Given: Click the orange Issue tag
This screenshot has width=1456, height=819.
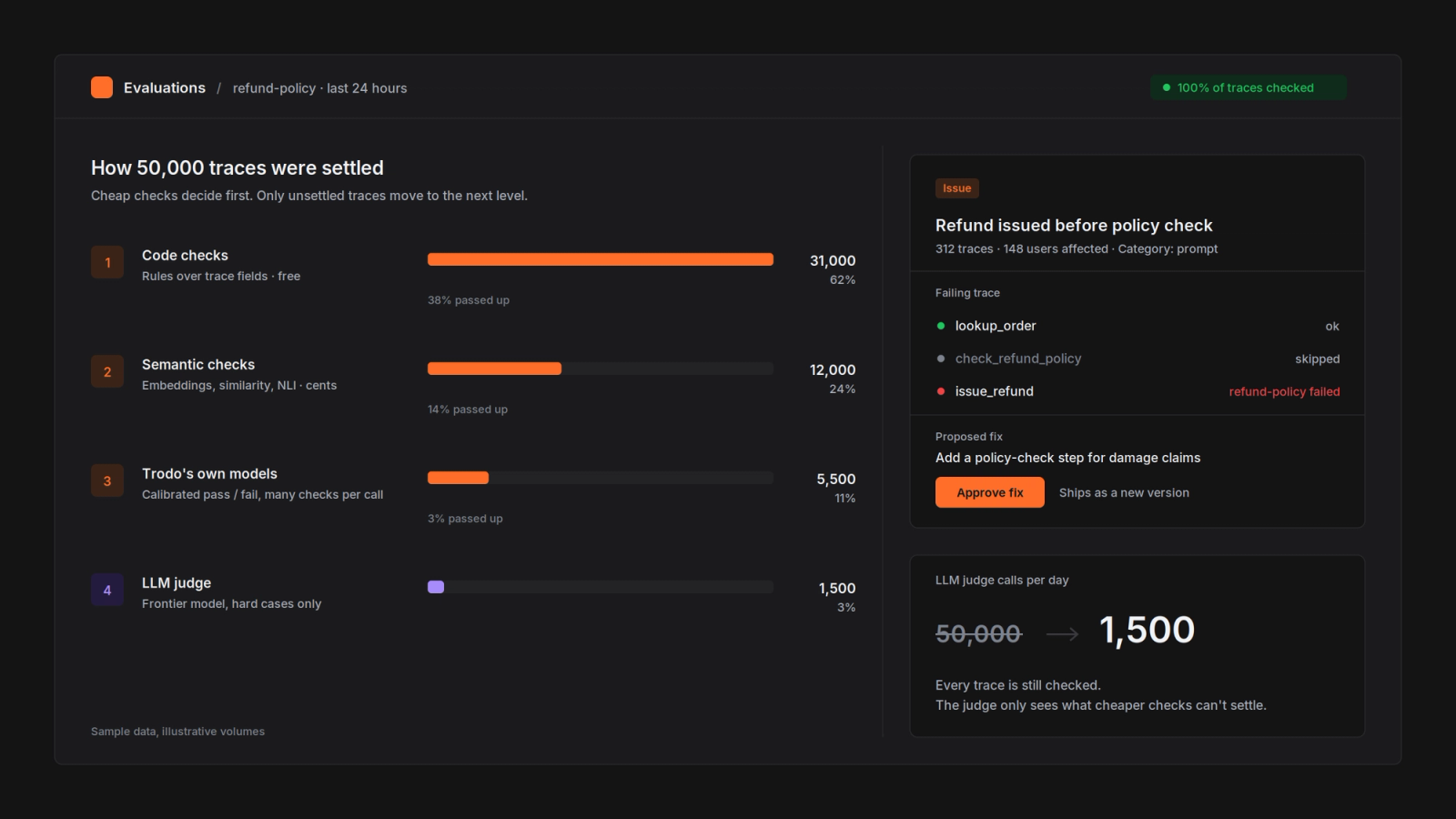Looking at the screenshot, I should (x=956, y=188).
